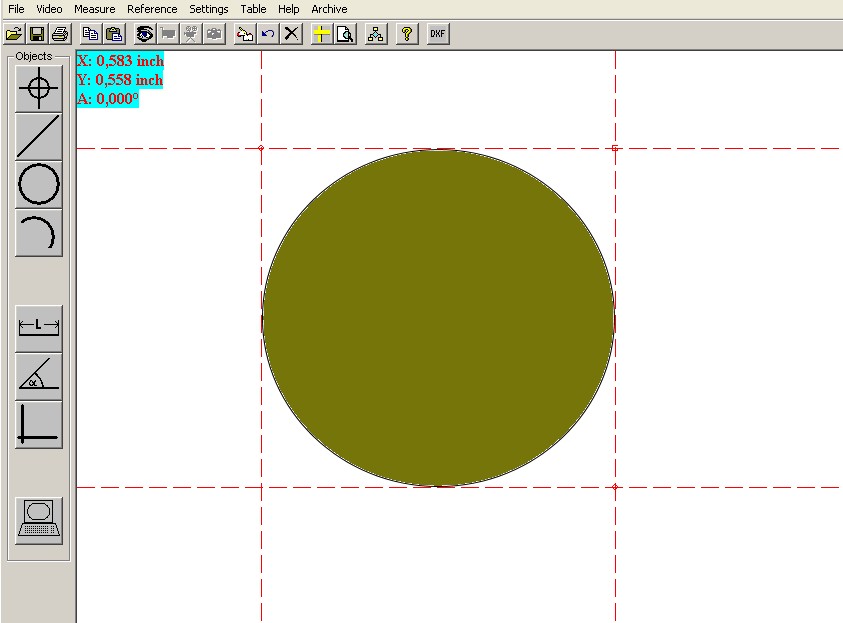The width and height of the screenshot is (843, 623).
Task: Choose the length measurement tool
Action: pos(39,327)
